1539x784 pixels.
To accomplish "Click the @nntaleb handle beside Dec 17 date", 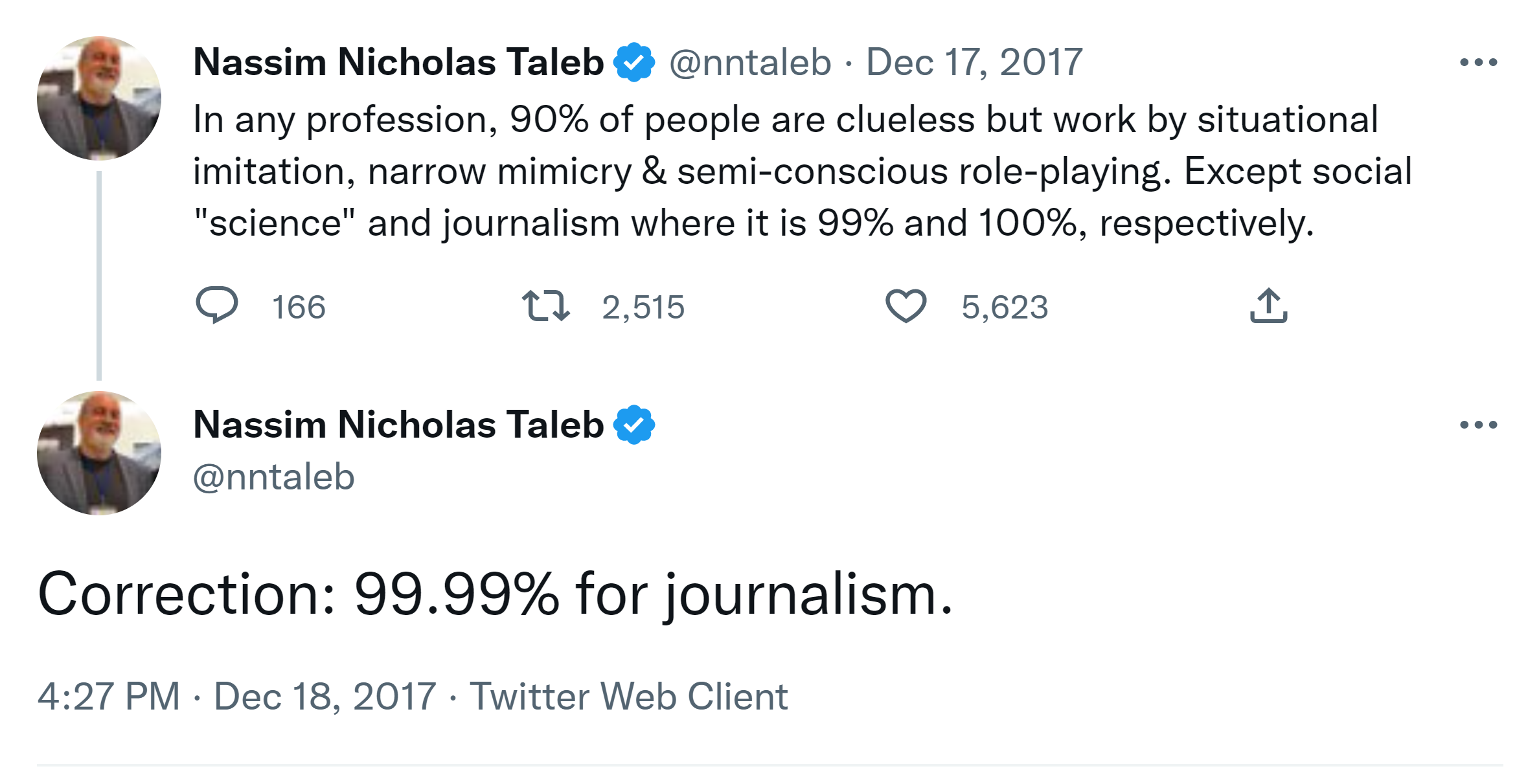I will tap(750, 63).
